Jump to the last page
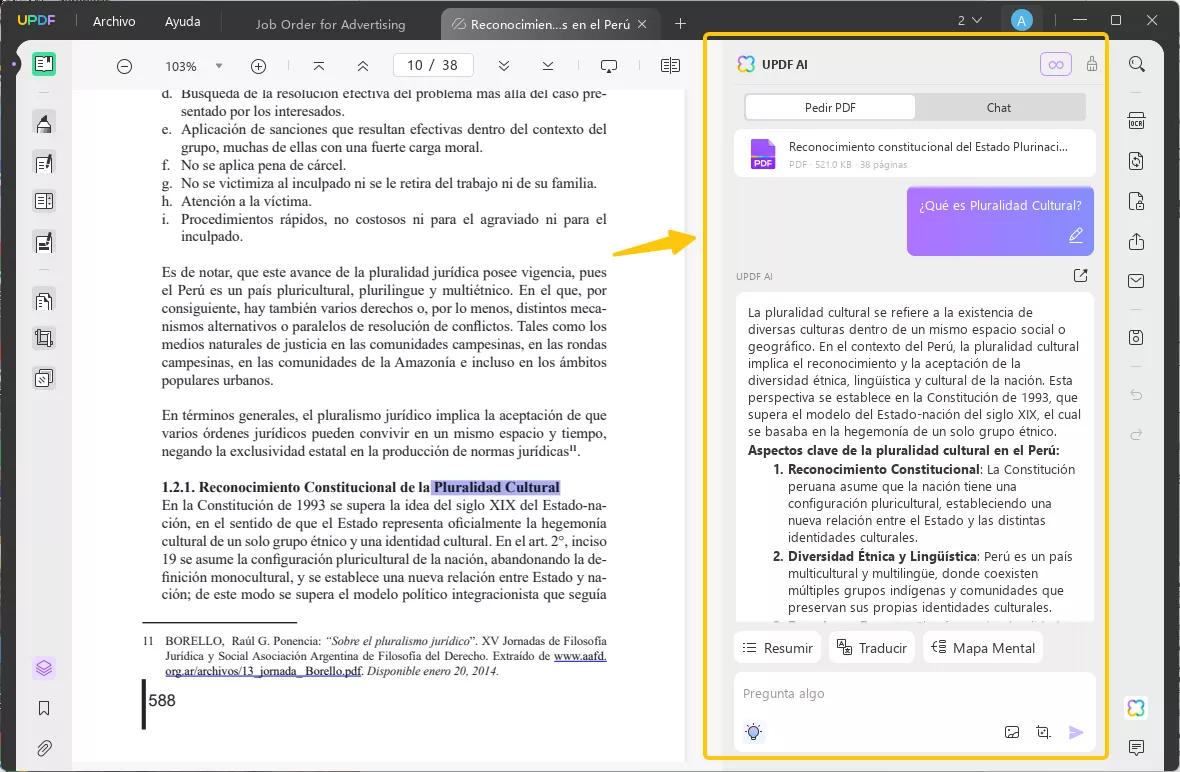1180x772 pixels. coord(548,66)
